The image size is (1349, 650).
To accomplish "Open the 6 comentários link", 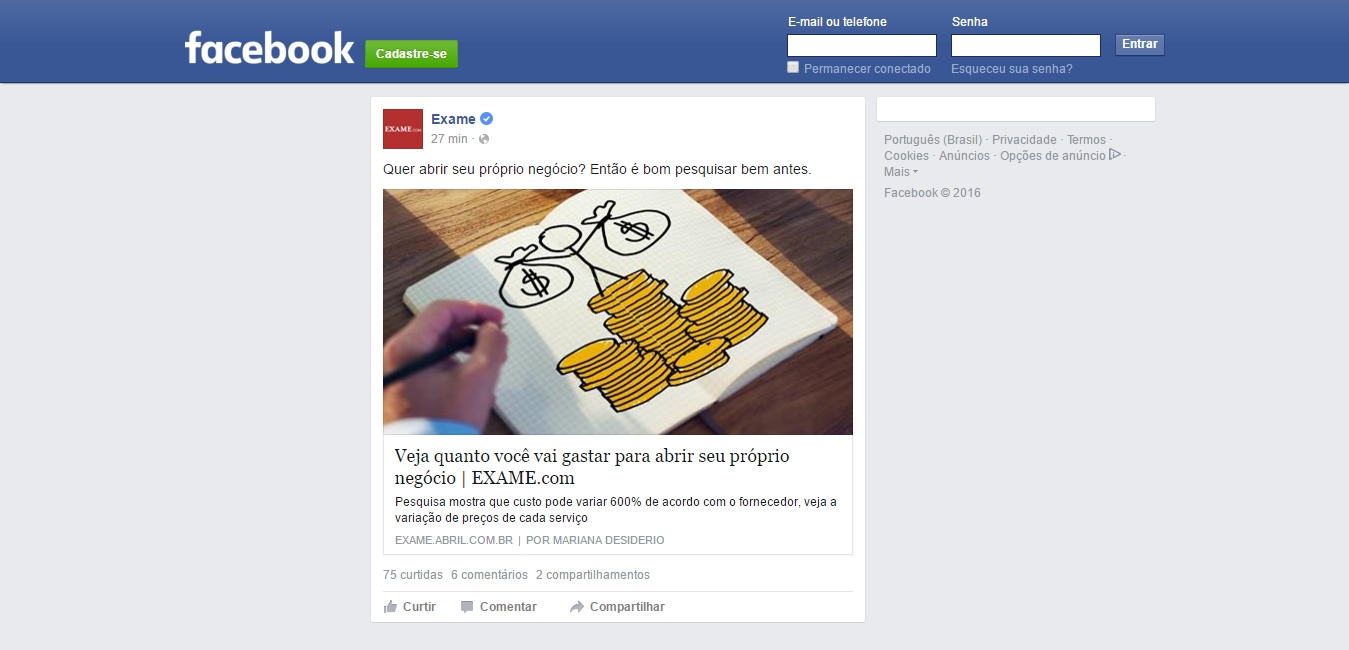I will coord(489,575).
